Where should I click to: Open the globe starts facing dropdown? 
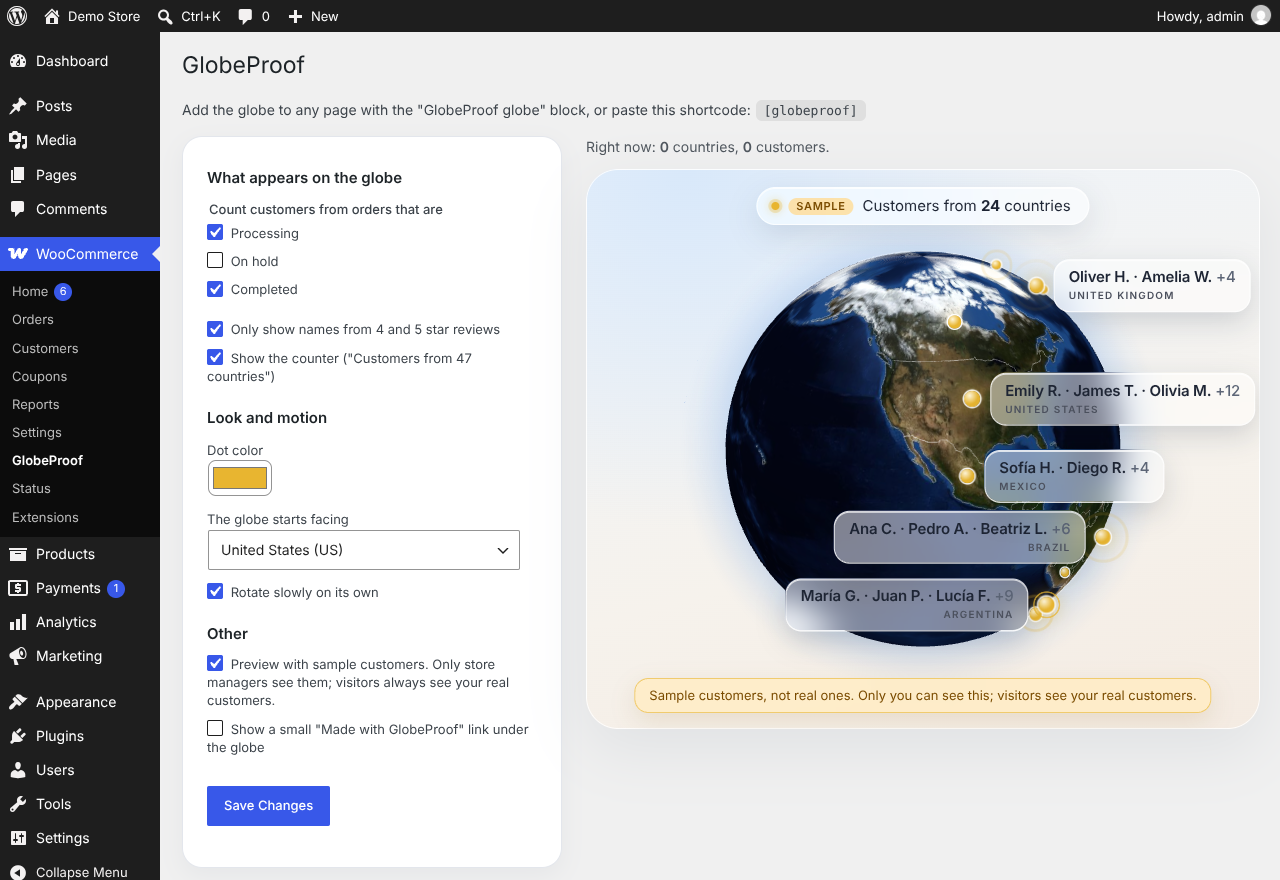click(x=363, y=550)
